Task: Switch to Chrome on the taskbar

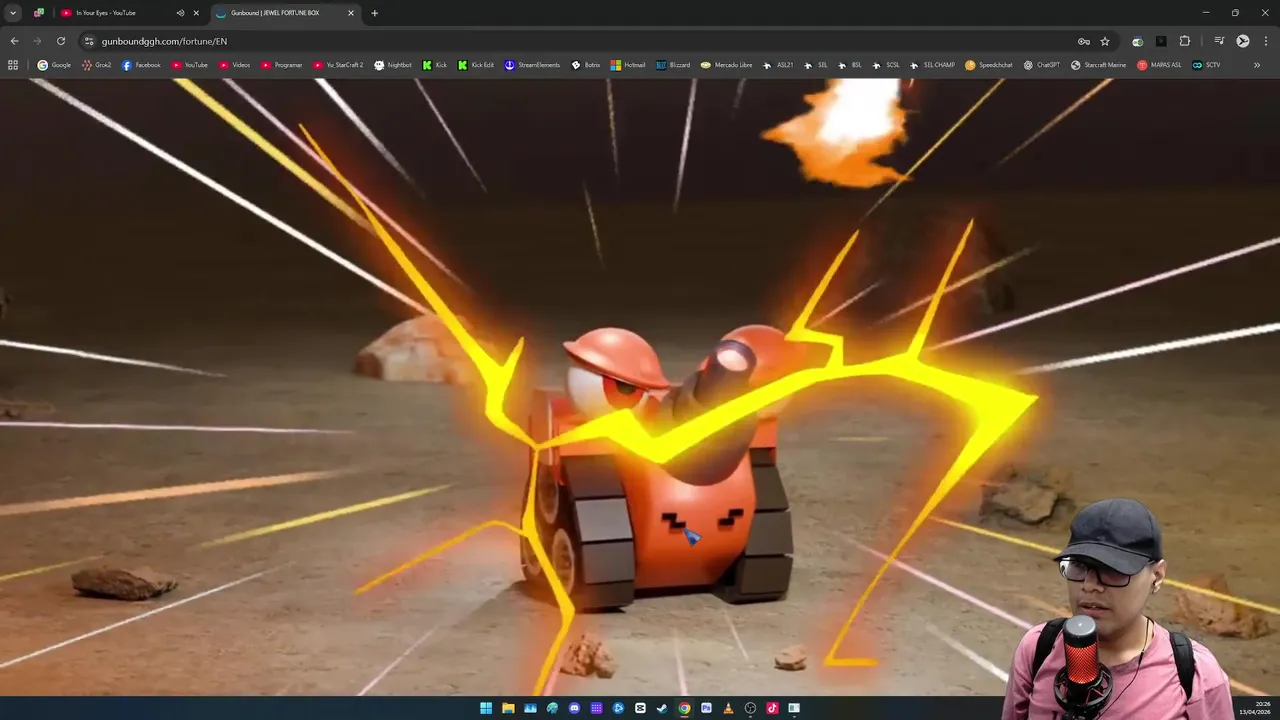Action: point(684,708)
